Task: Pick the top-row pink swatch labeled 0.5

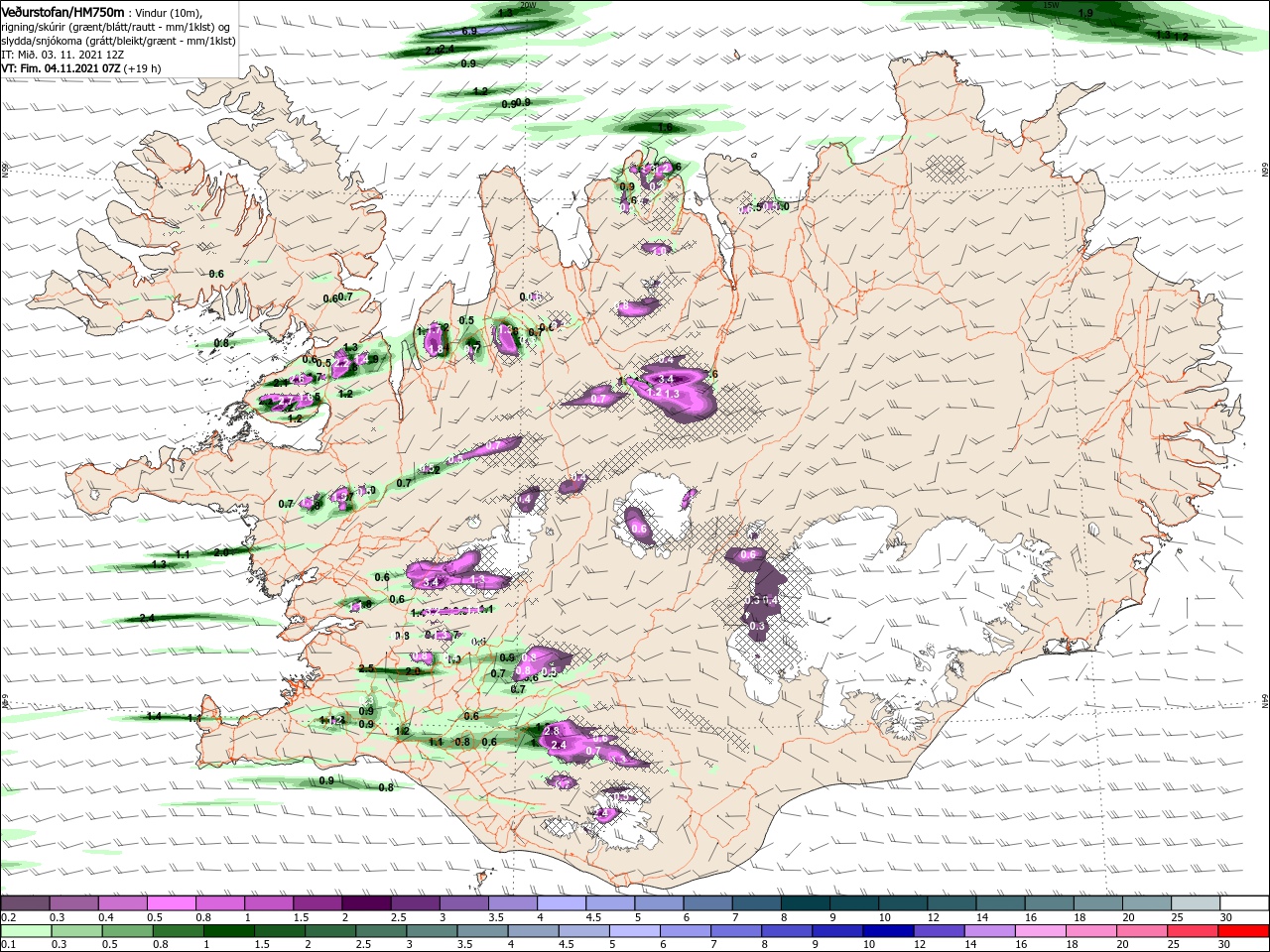Action: tap(171, 903)
